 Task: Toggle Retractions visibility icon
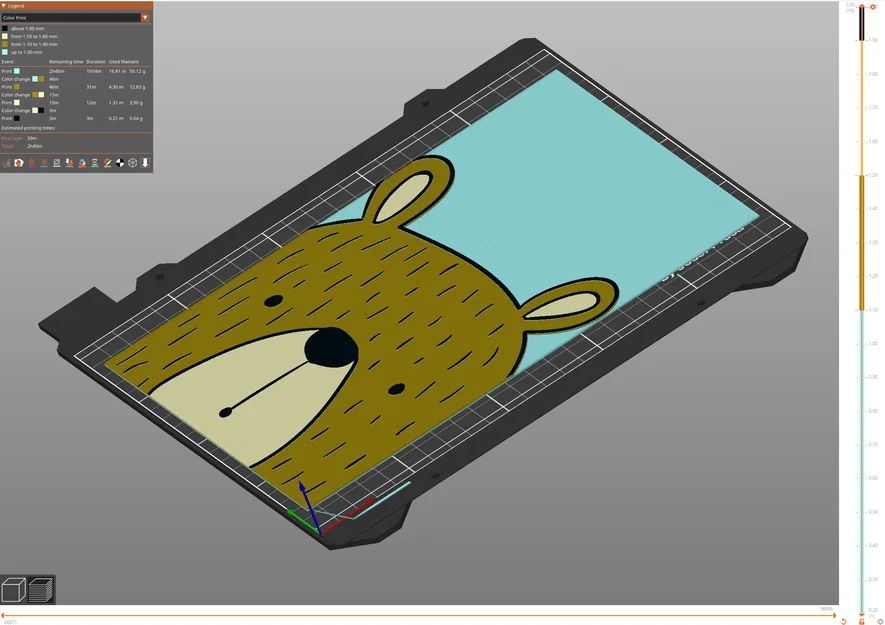[32, 163]
